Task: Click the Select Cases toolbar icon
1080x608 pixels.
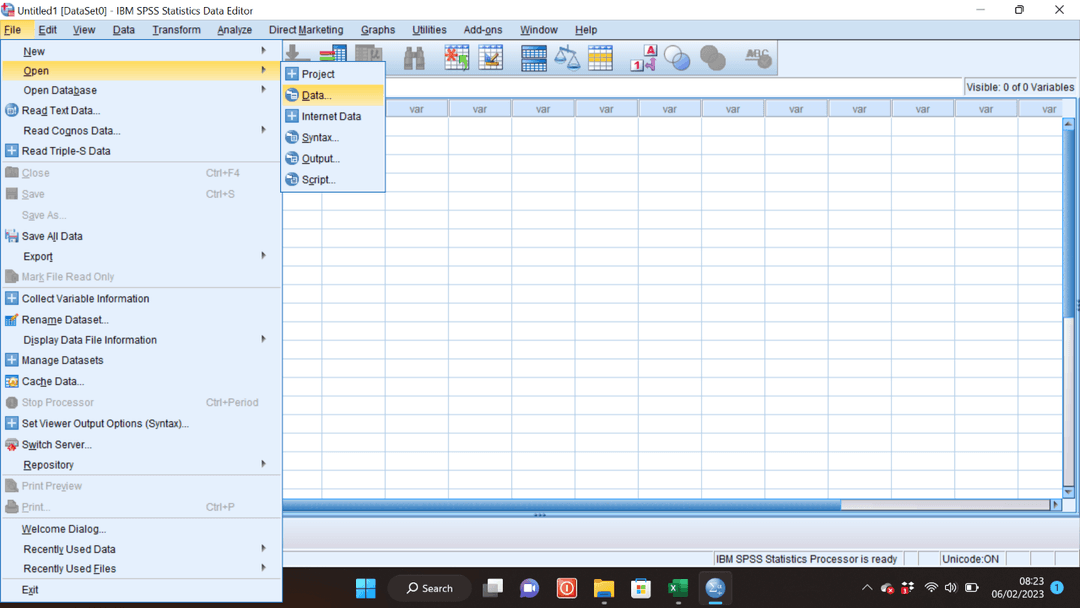Action: click(x=600, y=58)
